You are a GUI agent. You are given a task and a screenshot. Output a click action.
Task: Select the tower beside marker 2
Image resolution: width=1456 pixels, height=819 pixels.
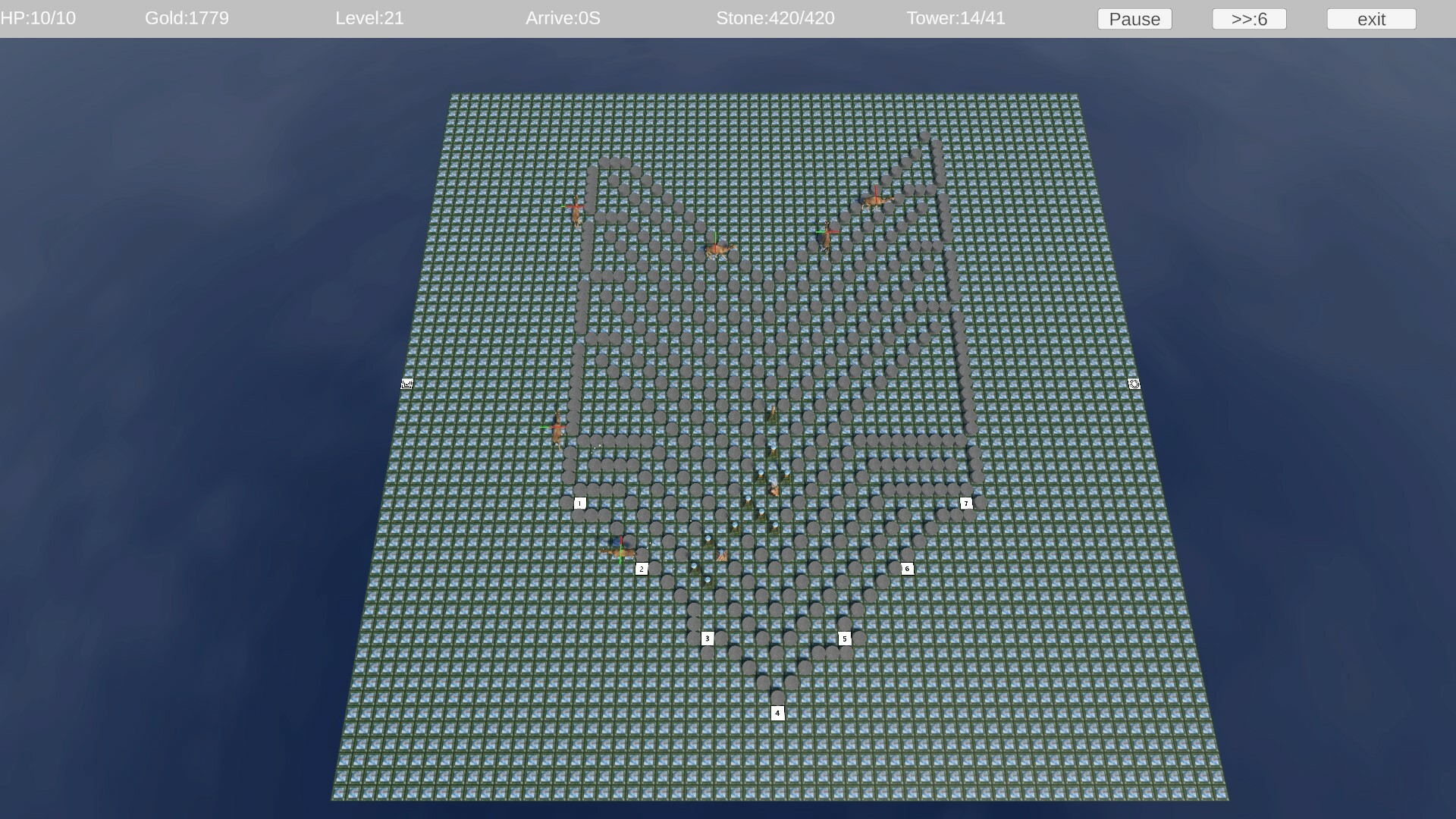(620, 548)
